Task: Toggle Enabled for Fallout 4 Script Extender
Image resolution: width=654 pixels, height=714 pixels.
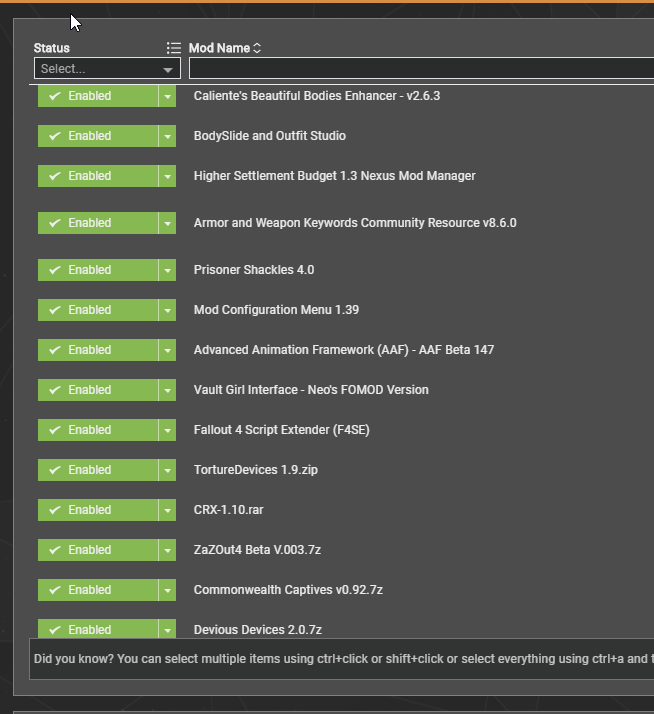Action: click(98, 430)
